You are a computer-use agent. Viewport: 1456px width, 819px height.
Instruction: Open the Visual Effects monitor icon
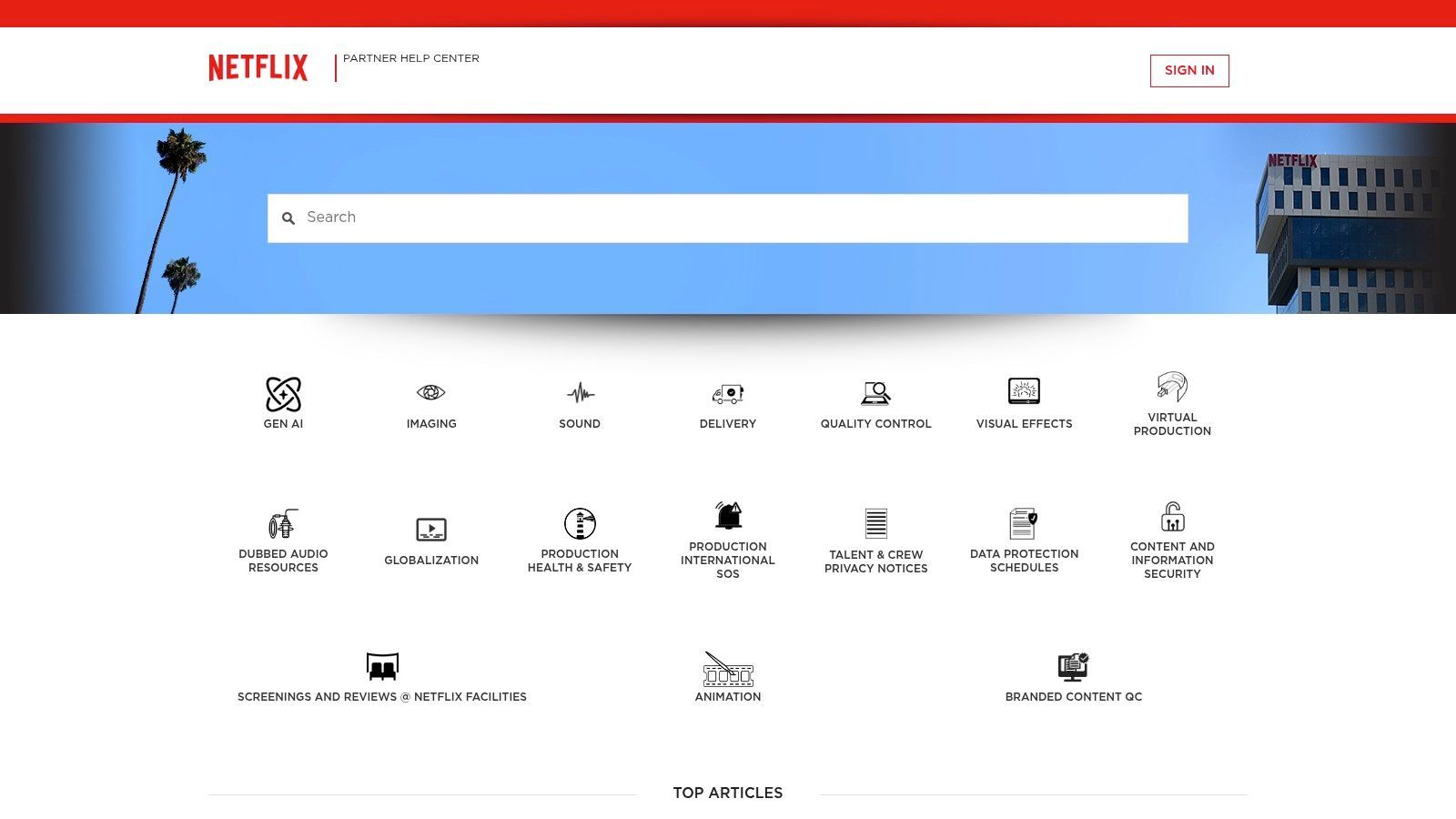[x=1024, y=391]
